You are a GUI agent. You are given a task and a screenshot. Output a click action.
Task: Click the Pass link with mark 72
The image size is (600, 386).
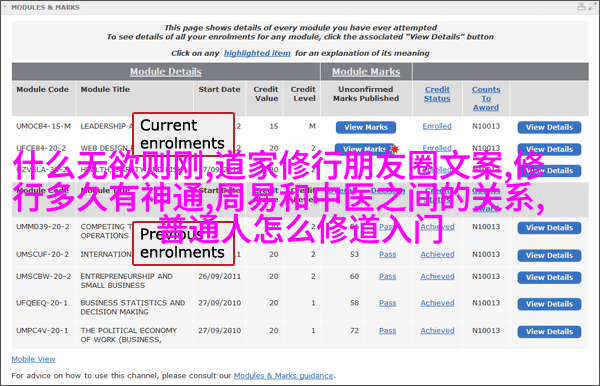388,331
